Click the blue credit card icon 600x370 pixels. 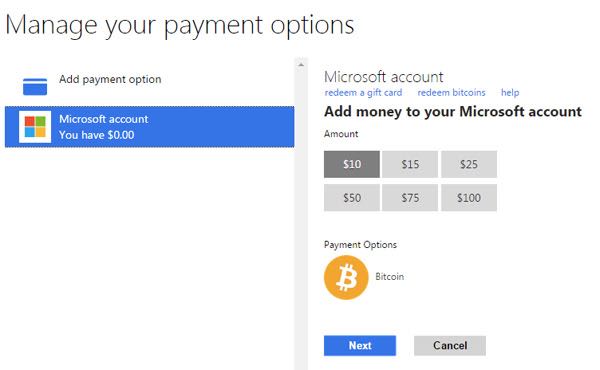coord(35,86)
